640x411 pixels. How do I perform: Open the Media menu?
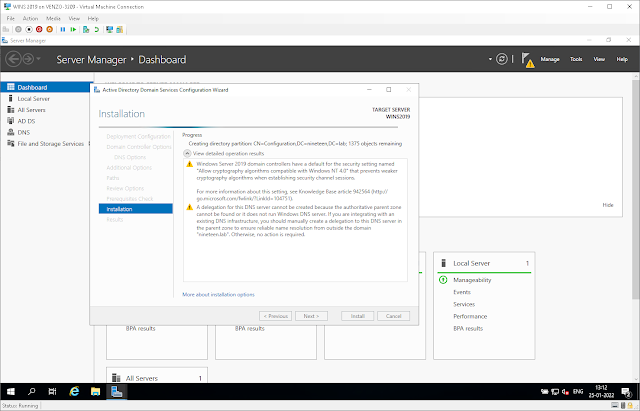click(53, 18)
